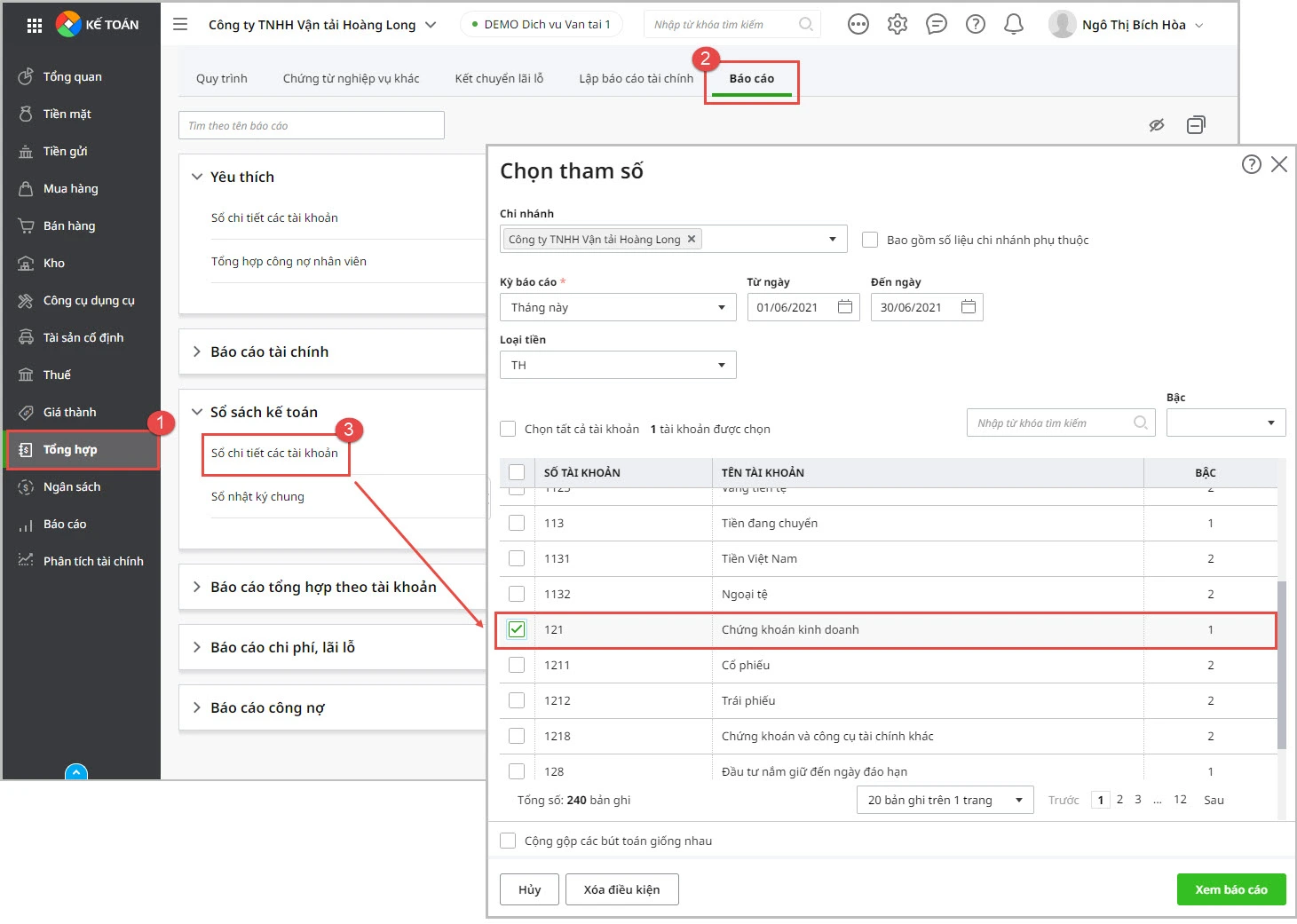The width and height of the screenshot is (1297, 924).
Task: Click the search magnifier in top bar
Action: pos(805,25)
